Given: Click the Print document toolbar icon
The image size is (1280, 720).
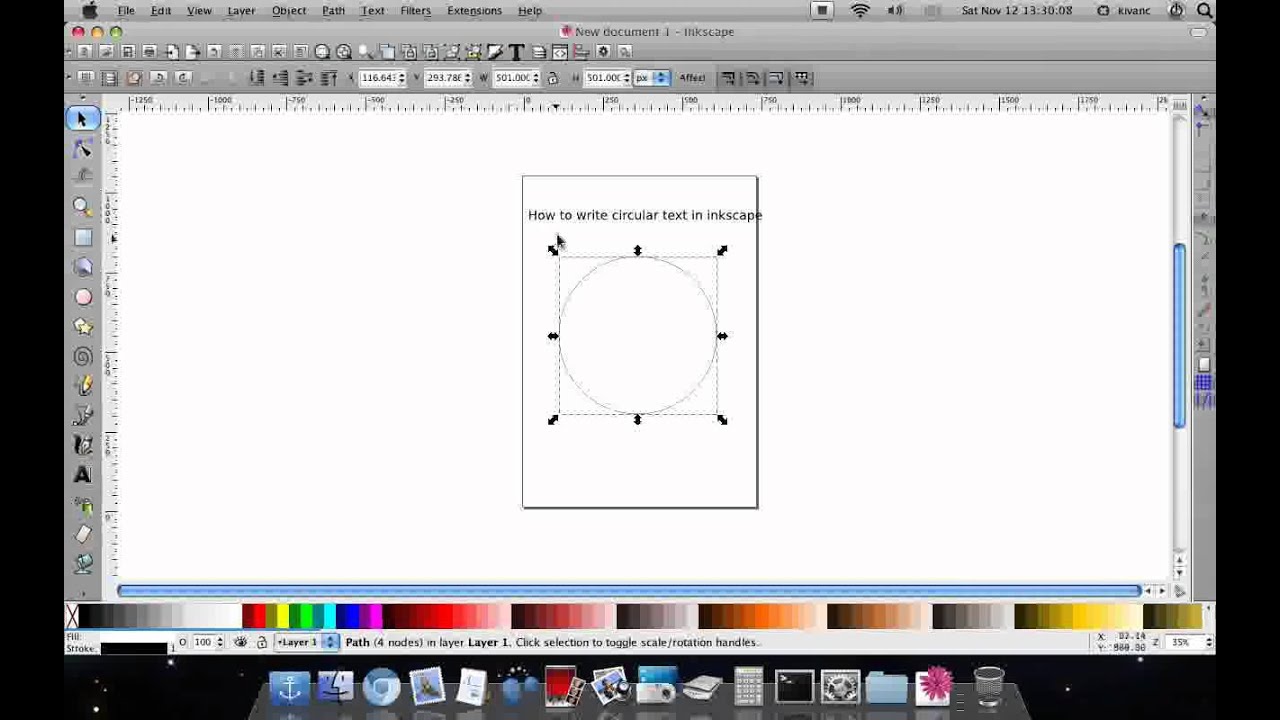Looking at the screenshot, I should tap(149, 52).
